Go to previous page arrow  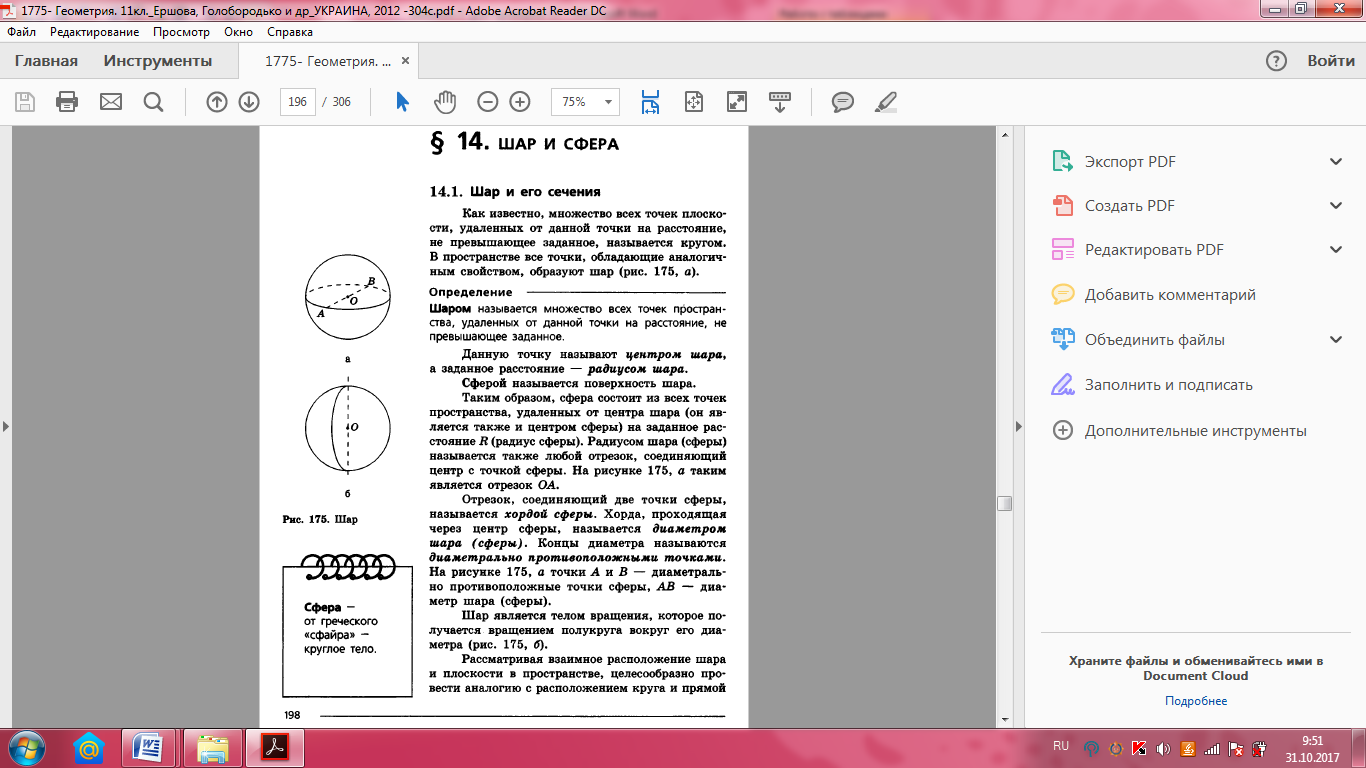217,102
